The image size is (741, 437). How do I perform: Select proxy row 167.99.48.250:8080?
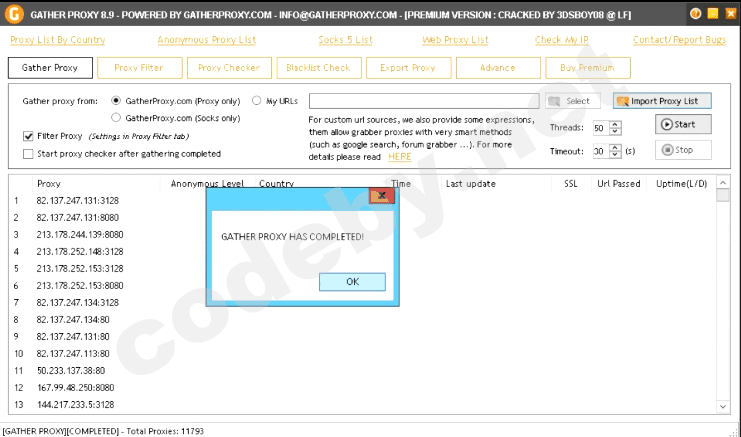76,388
